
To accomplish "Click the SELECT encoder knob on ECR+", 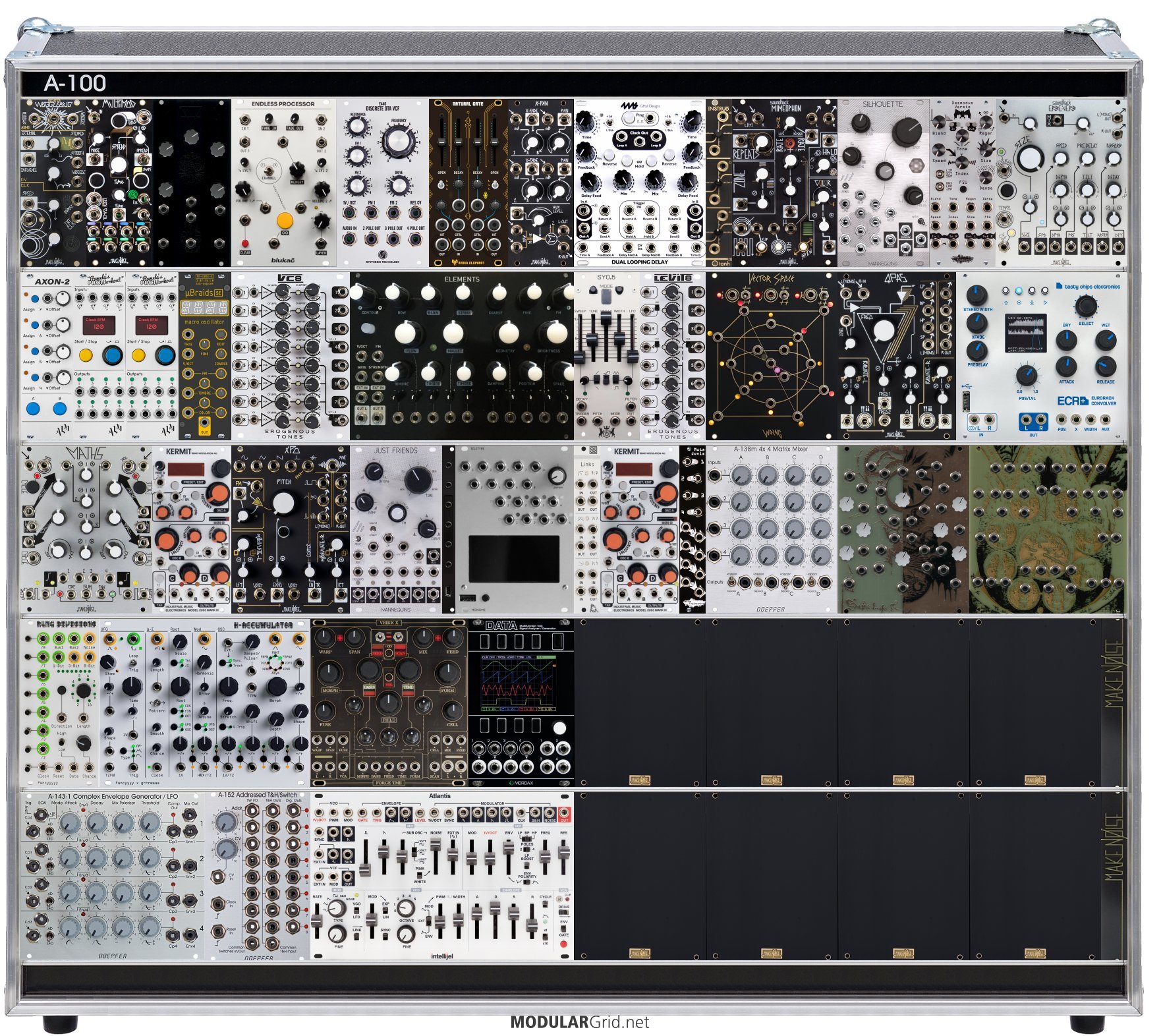I will [x=1086, y=306].
